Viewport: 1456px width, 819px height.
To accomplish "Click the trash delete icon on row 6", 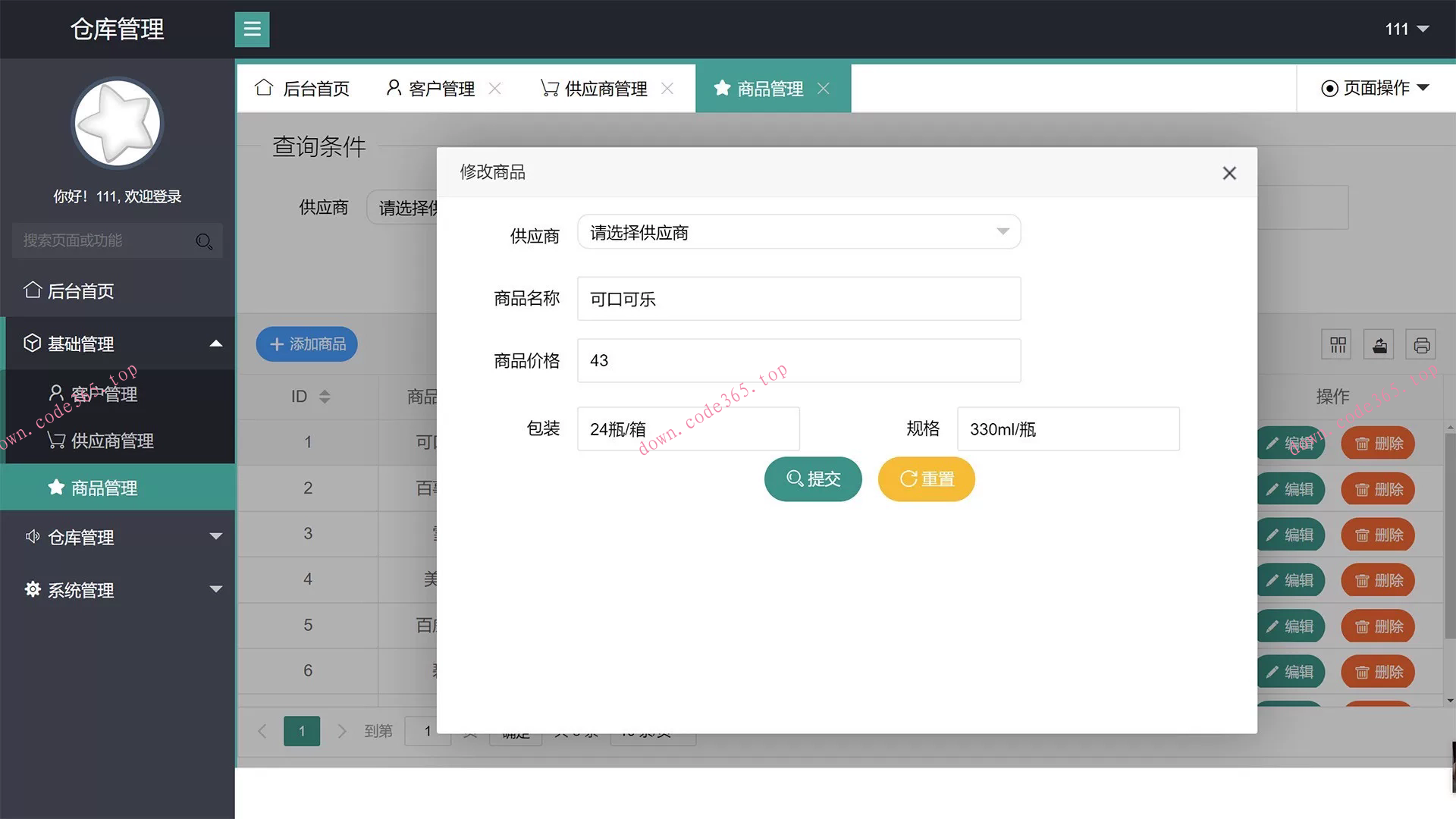I will coord(1362,672).
